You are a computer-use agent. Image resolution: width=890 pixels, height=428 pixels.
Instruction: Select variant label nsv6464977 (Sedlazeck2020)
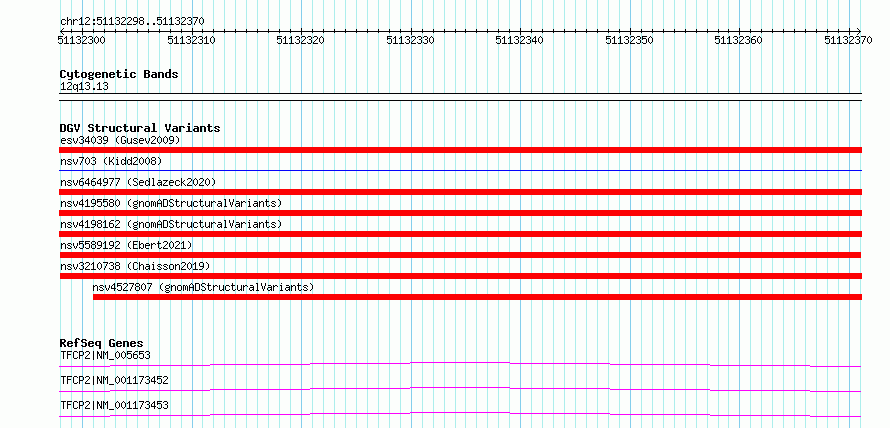pos(138,182)
